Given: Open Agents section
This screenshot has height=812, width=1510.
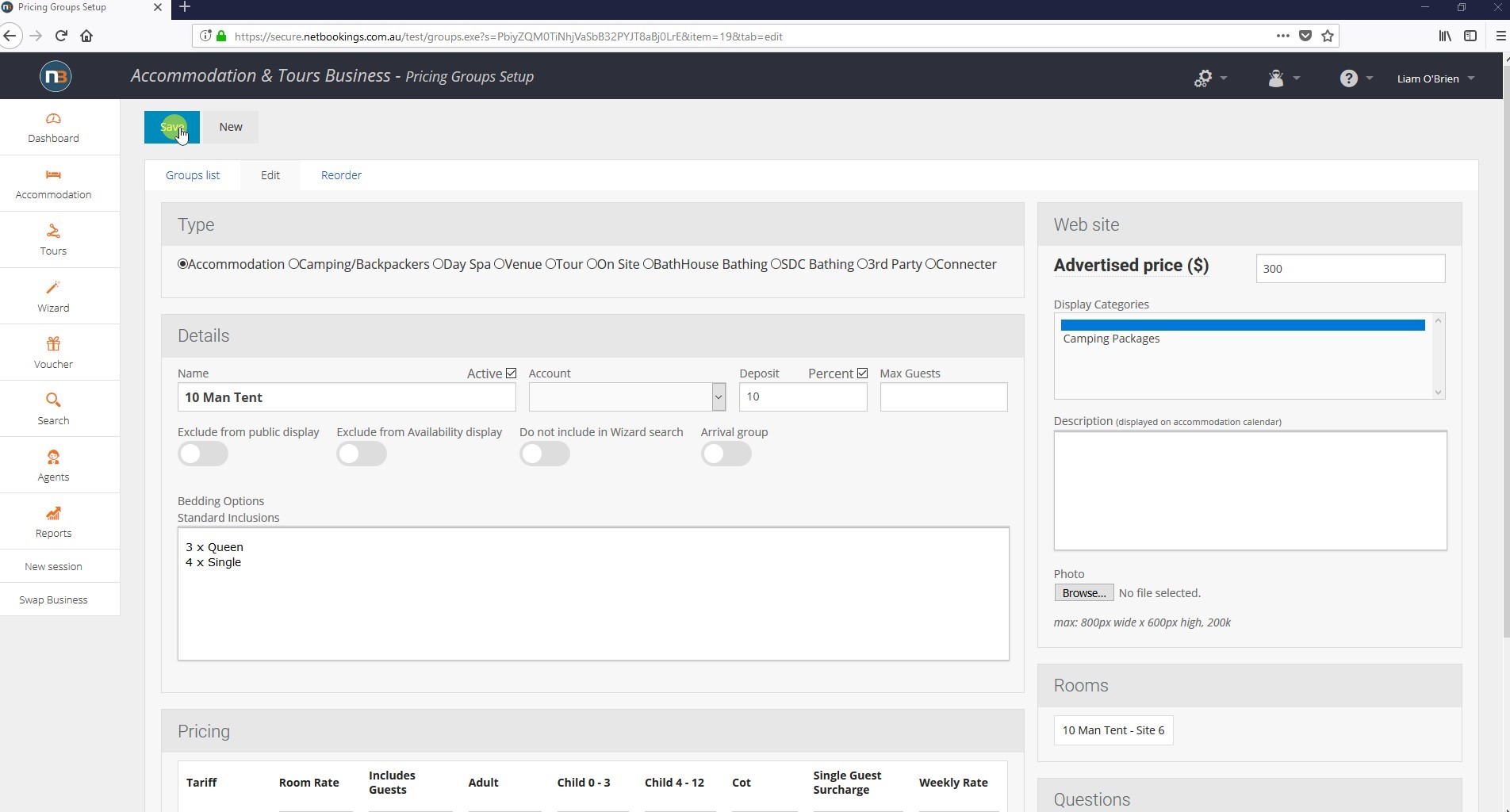Looking at the screenshot, I should click(53, 465).
